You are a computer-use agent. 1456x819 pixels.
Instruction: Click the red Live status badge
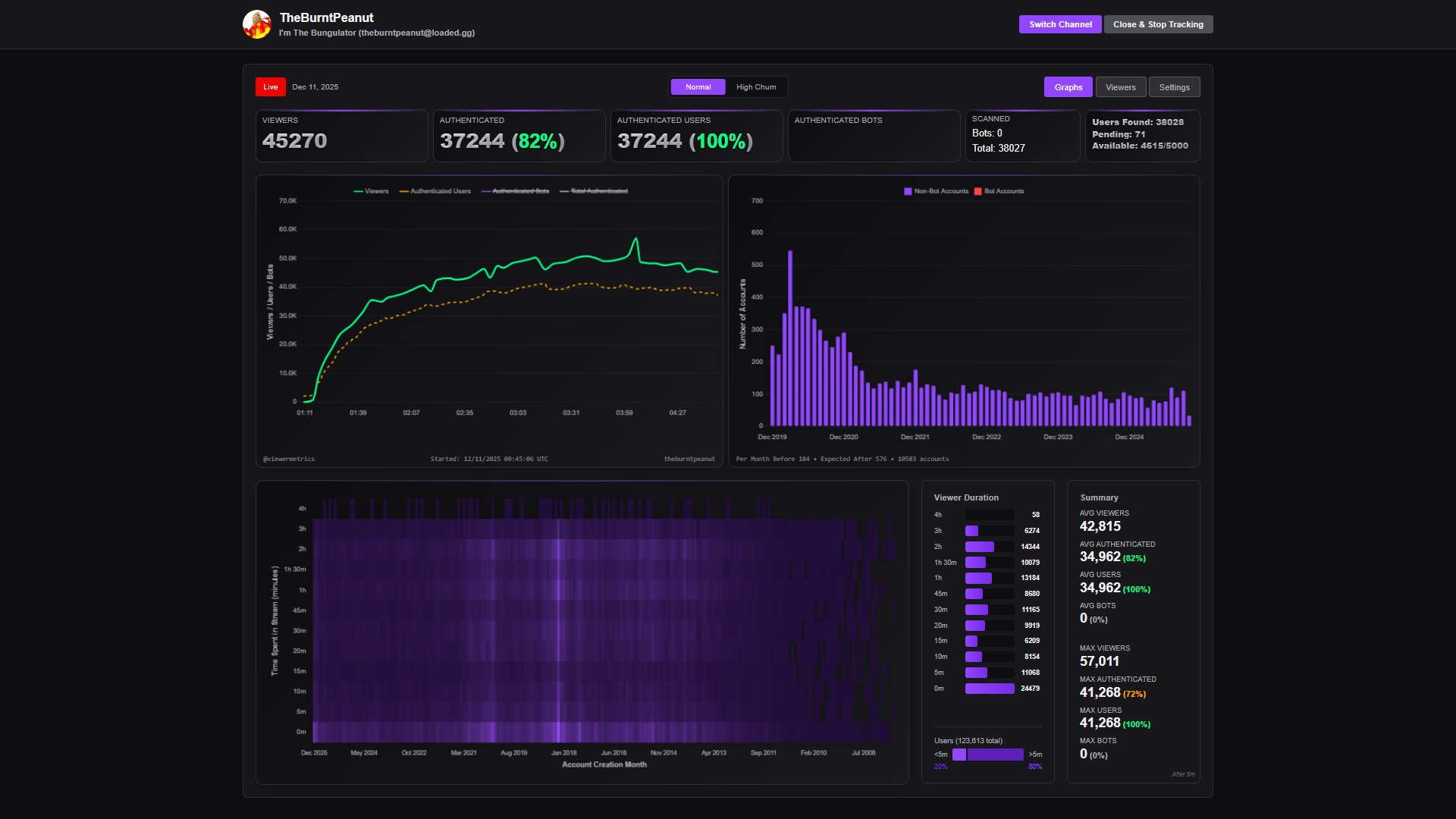point(271,87)
